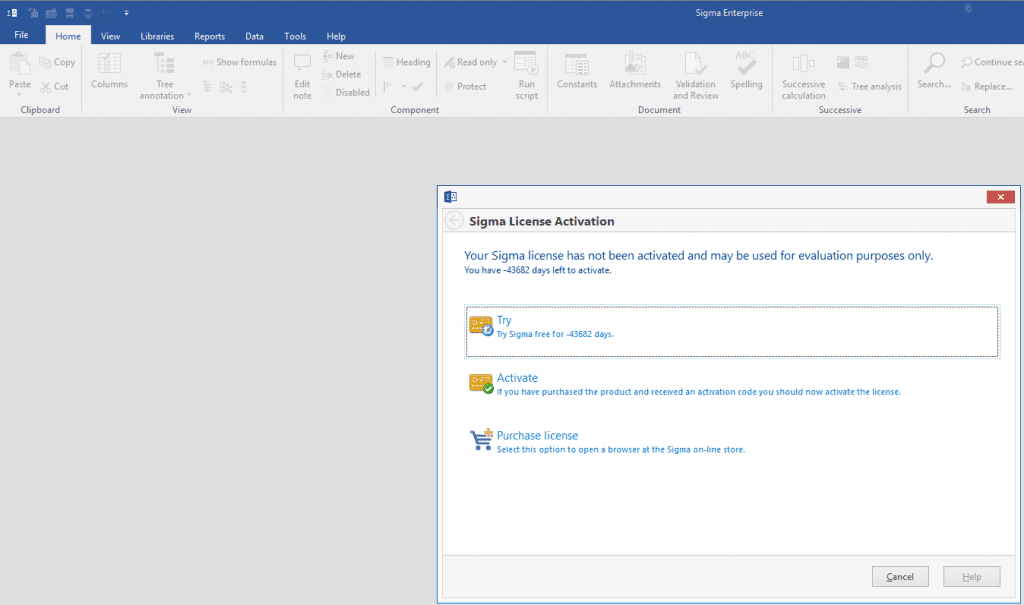Click the Edit note speech bubble icon
The width and height of the screenshot is (1024, 605).
coord(302,64)
